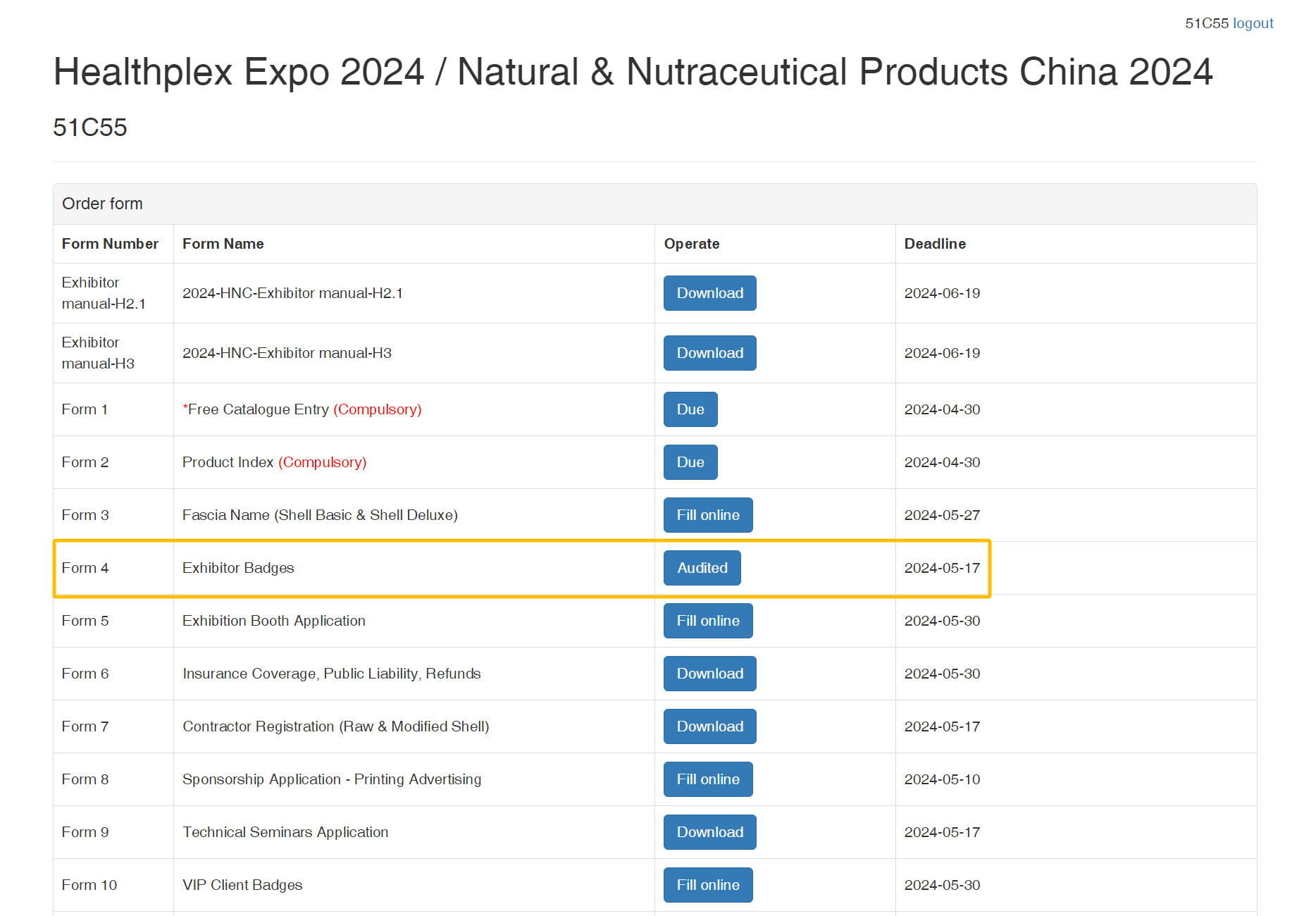Click 'Product Index (Compulsory)' text
1316x916 pixels.
pos(275,462)
